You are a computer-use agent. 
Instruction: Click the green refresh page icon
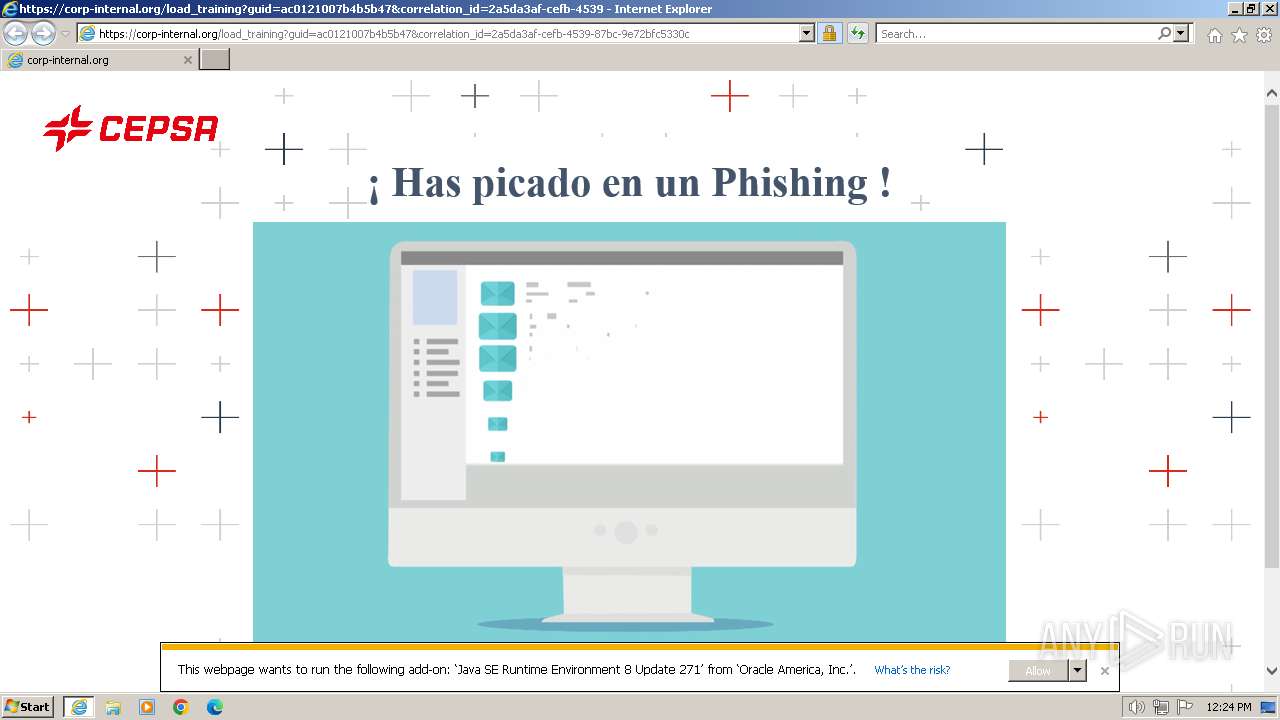tap(858, 33)
